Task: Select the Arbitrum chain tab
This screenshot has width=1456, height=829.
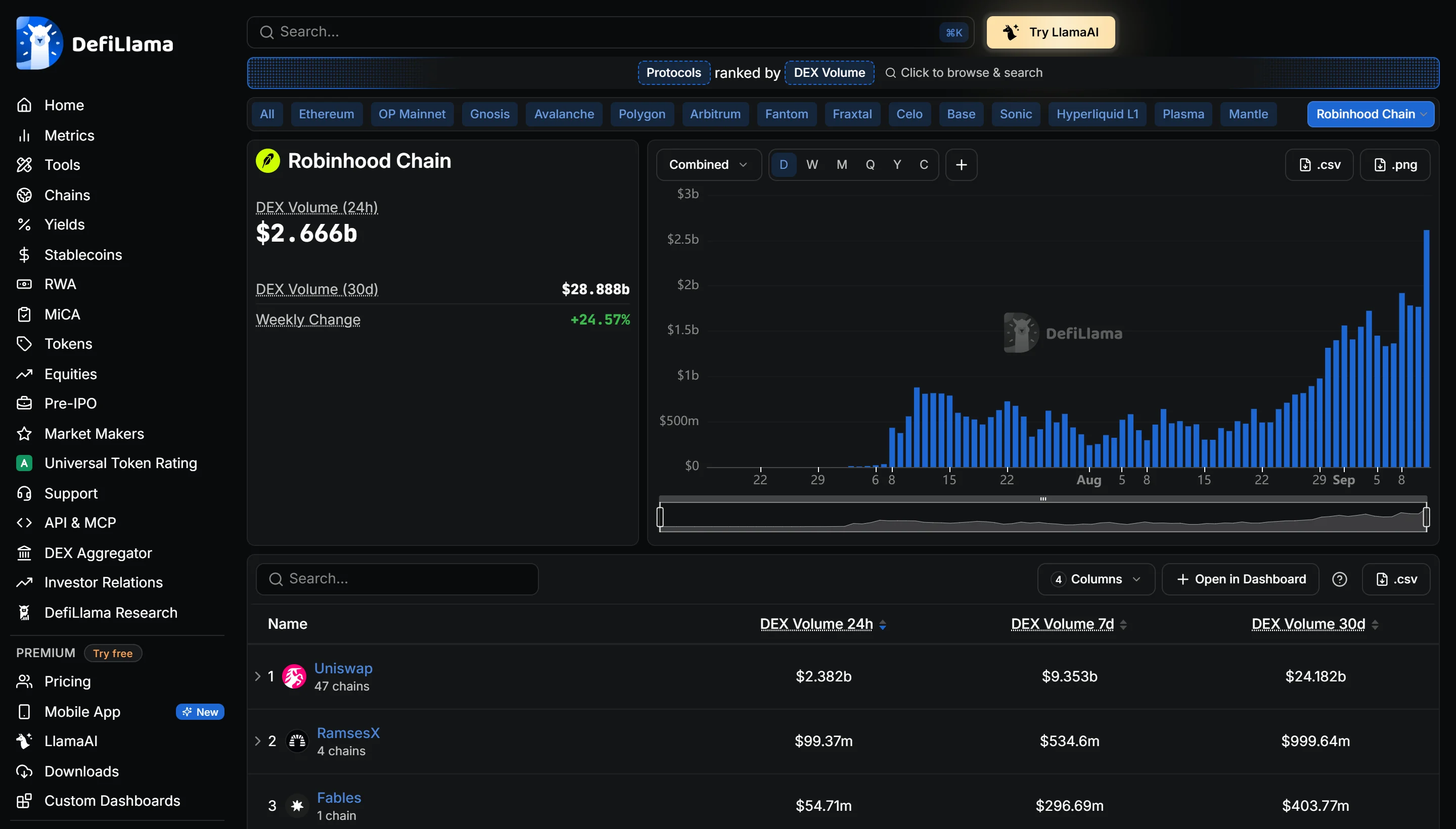Action: 715,114
